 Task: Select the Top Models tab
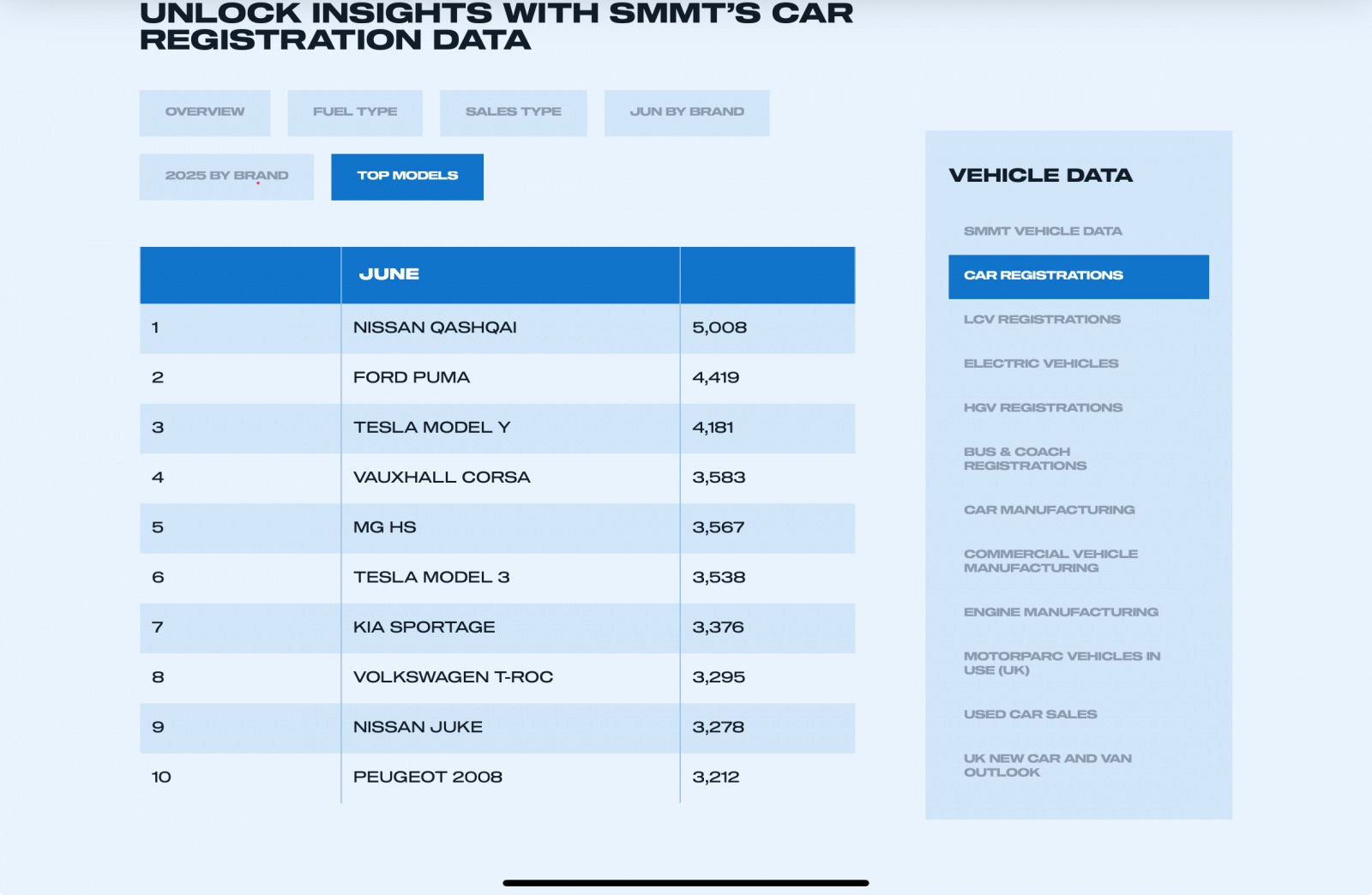pos(407,177)
